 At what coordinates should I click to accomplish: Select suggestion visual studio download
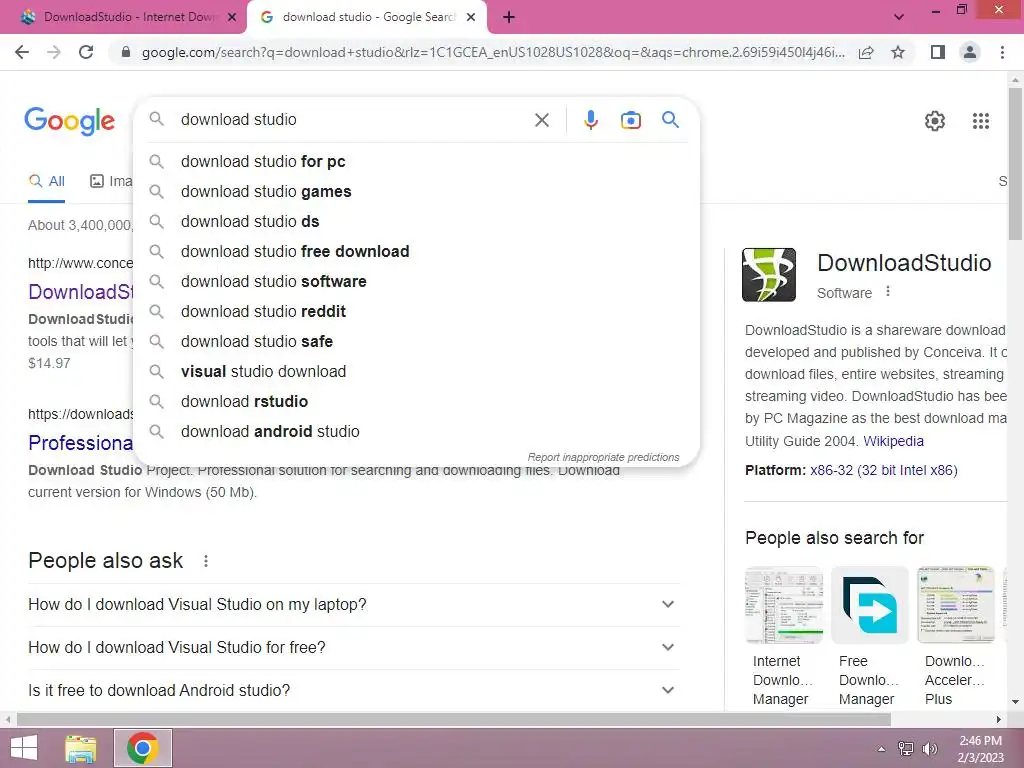point(416,372)
